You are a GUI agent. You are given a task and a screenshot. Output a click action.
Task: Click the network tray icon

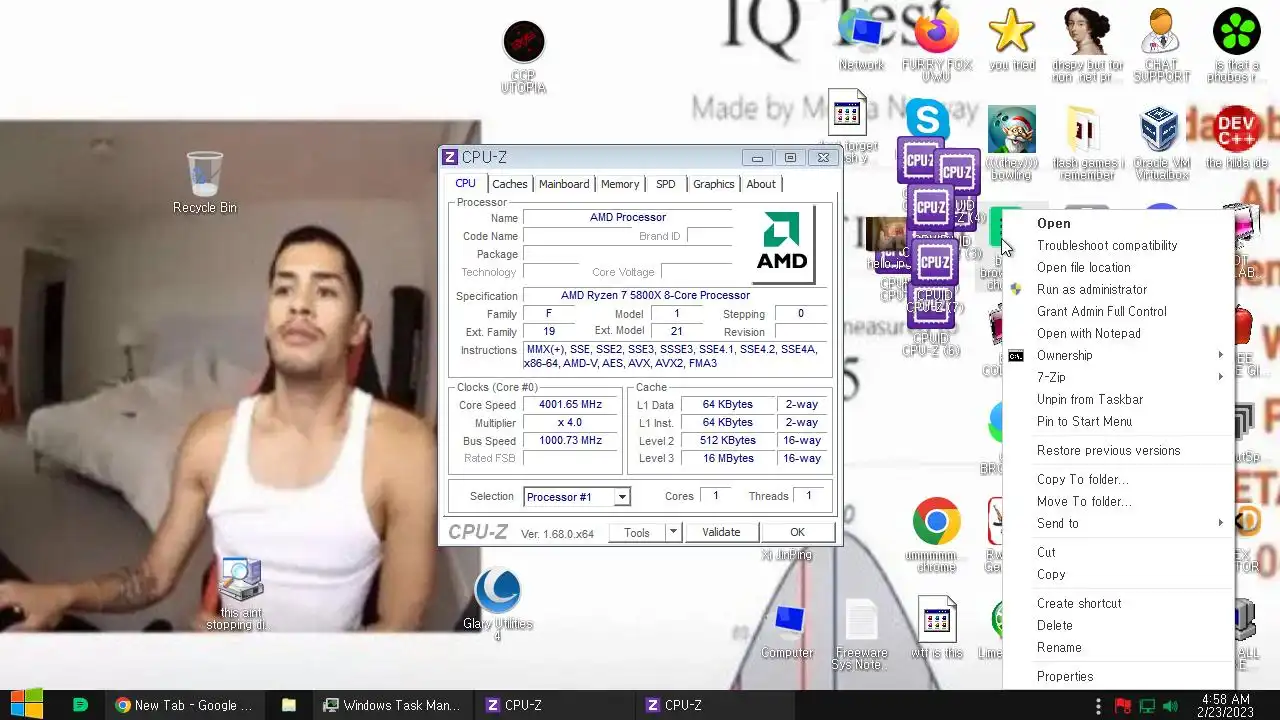pos(1147,705)
